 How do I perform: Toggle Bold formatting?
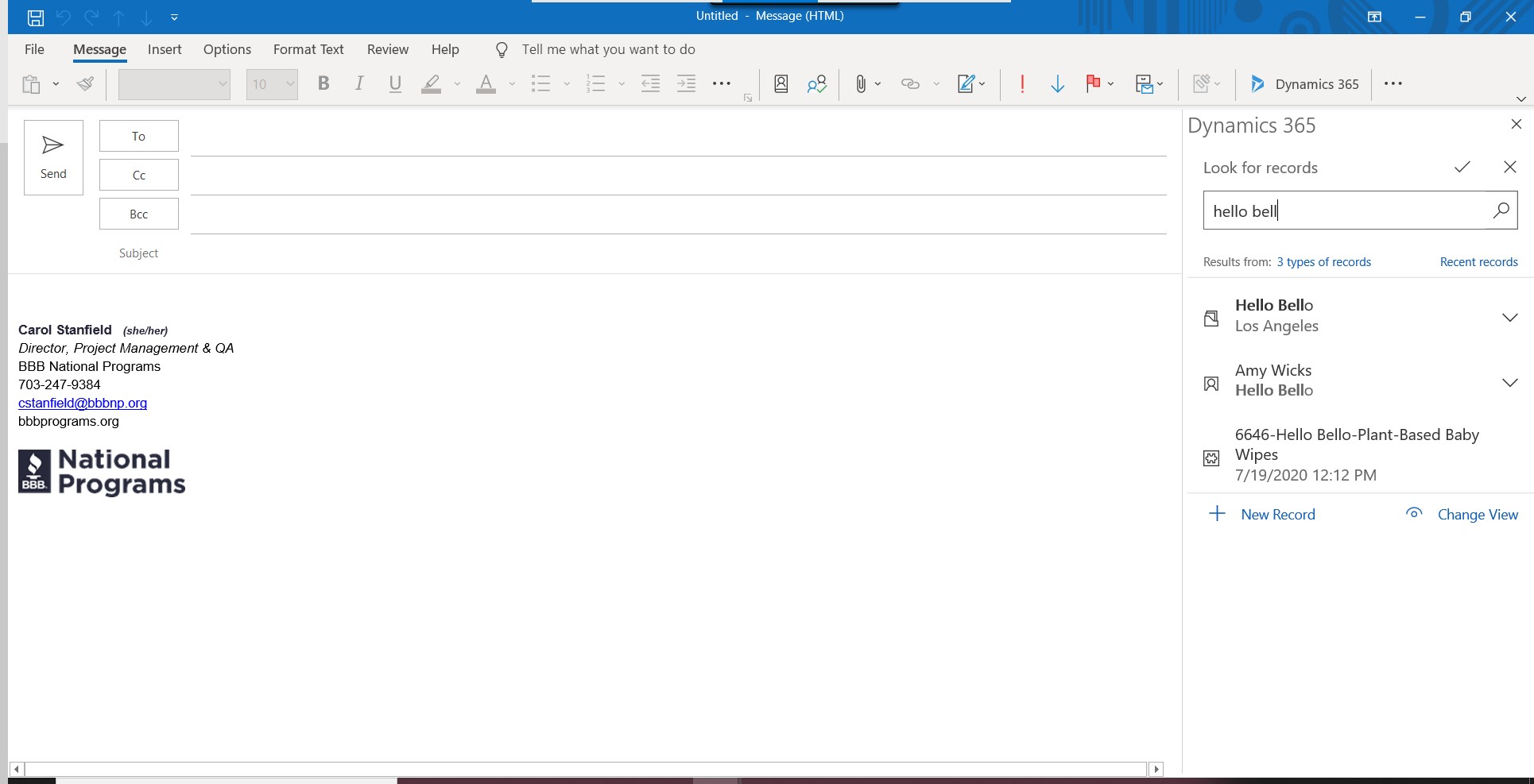(323, 83)
